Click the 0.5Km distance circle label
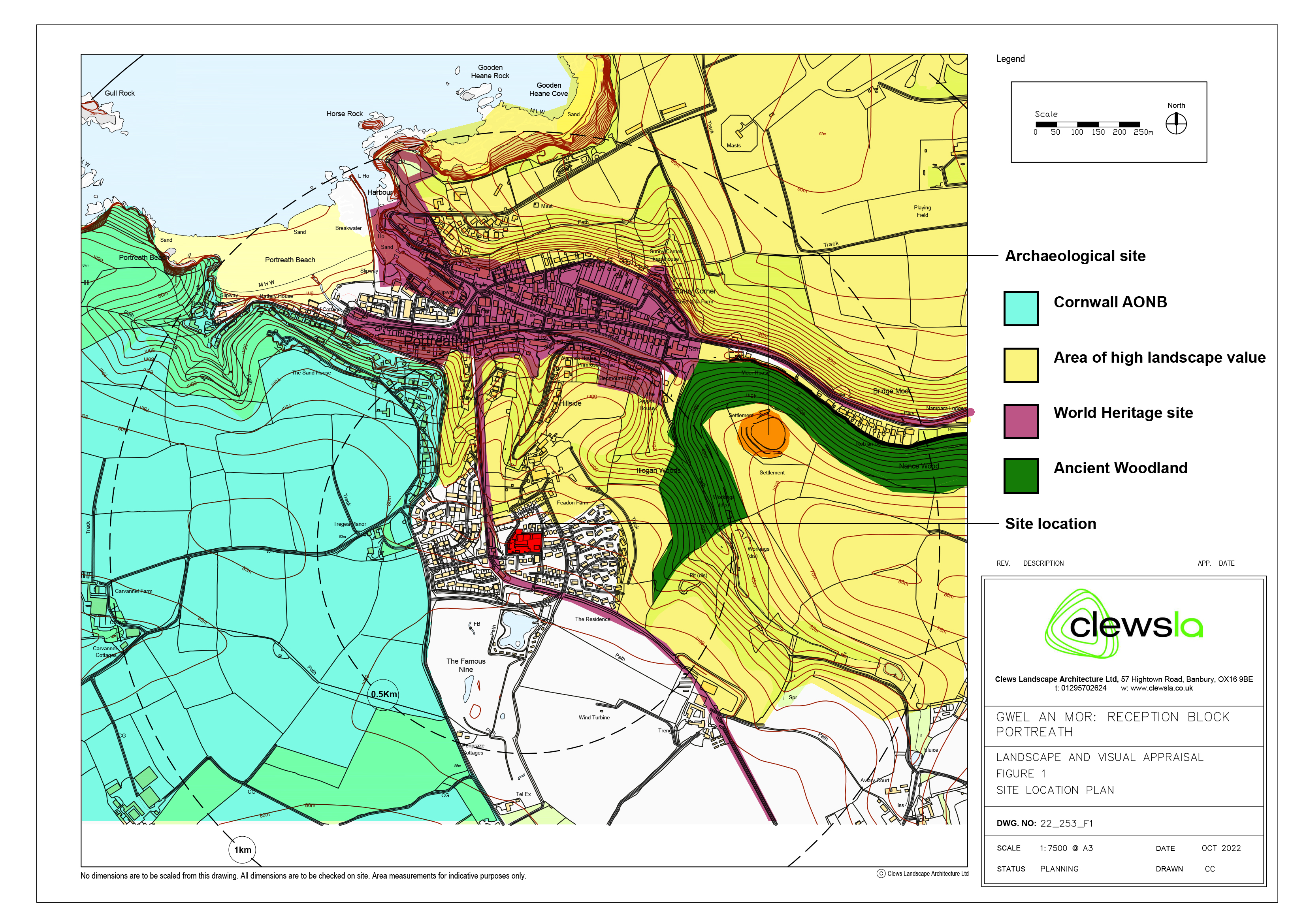 tap(384, 694)
